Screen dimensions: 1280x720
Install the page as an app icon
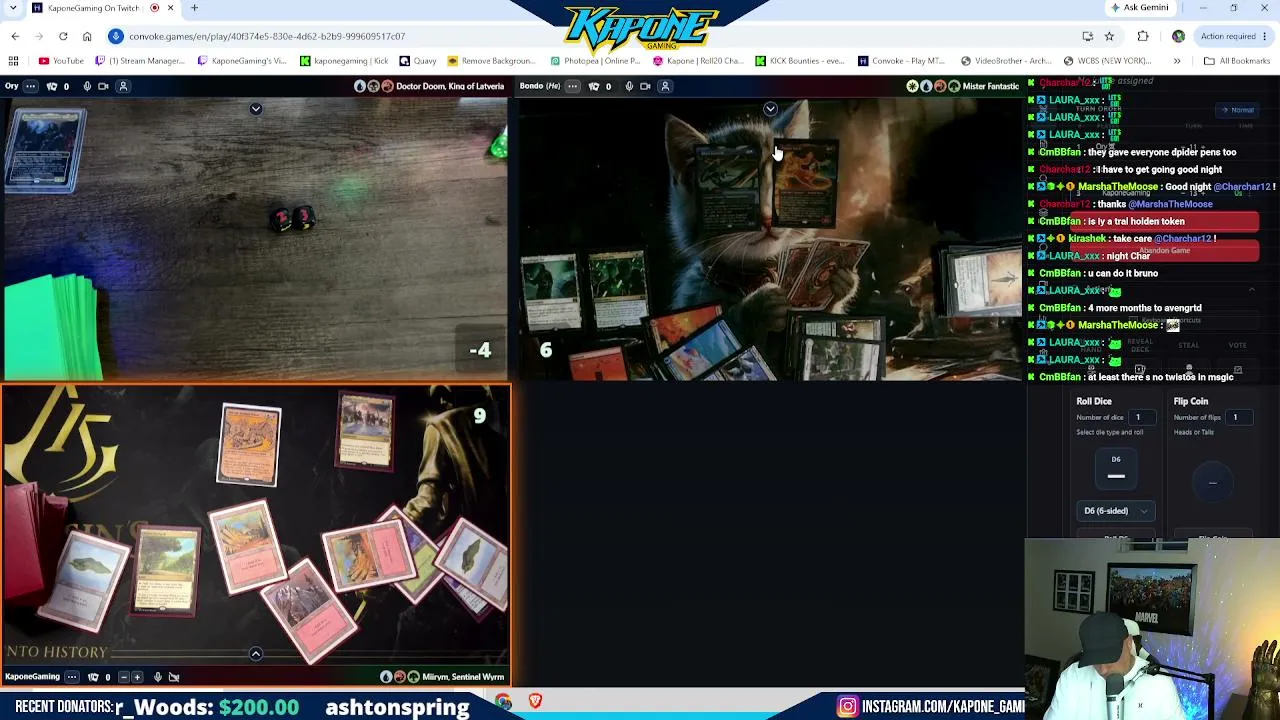pos(1088,36)
